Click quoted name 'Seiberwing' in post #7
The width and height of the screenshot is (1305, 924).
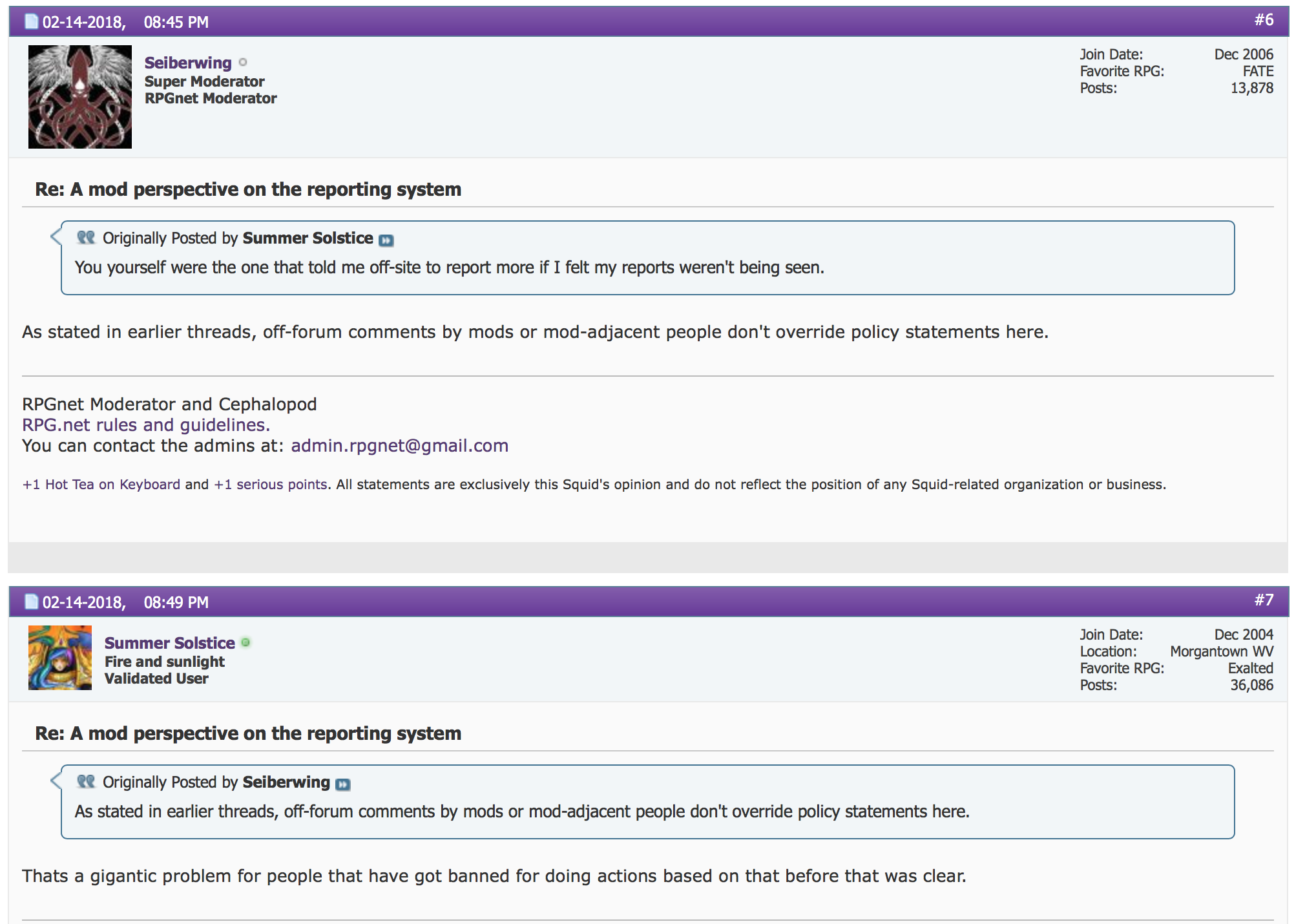(286, 782)
